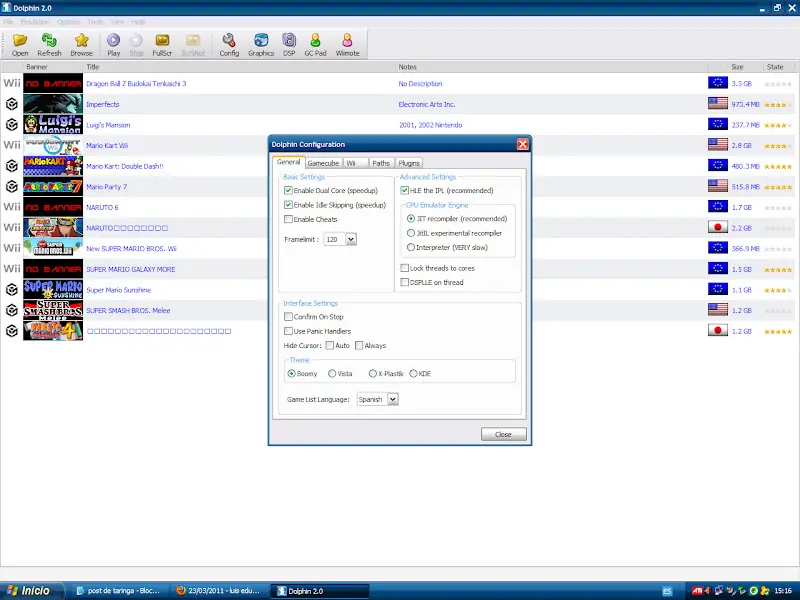The height and width of the screenshot is (600, 800).
Task: Click GameCube icon beside Imperfects
Action: [x=12, y=104]
